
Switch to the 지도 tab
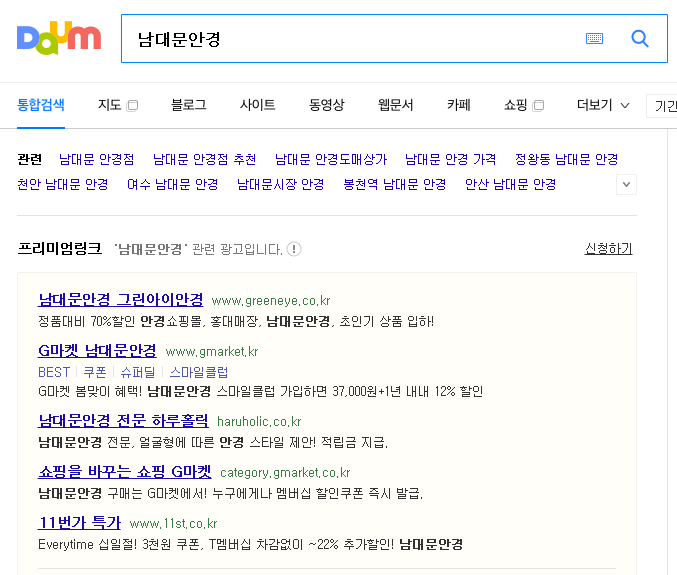(x=109, y=105)
